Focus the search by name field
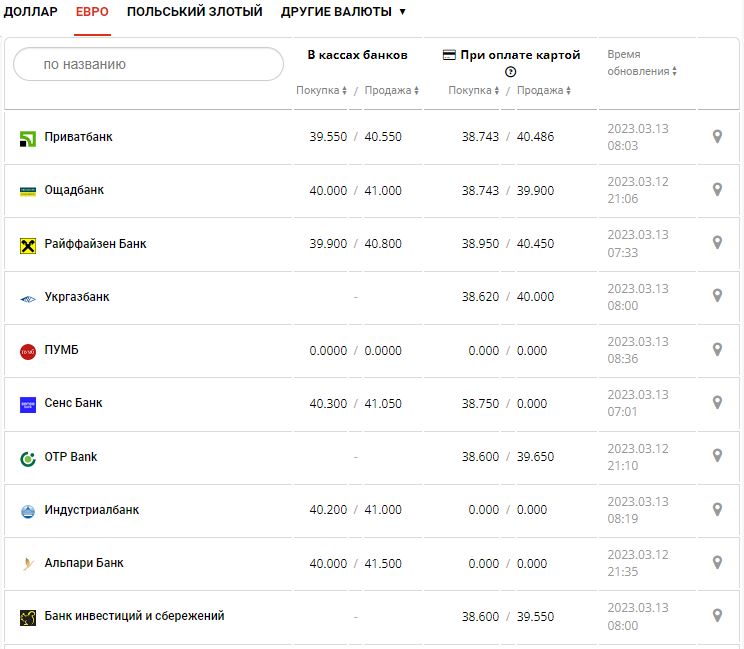 pyautogui.click(x=148, y=64)
